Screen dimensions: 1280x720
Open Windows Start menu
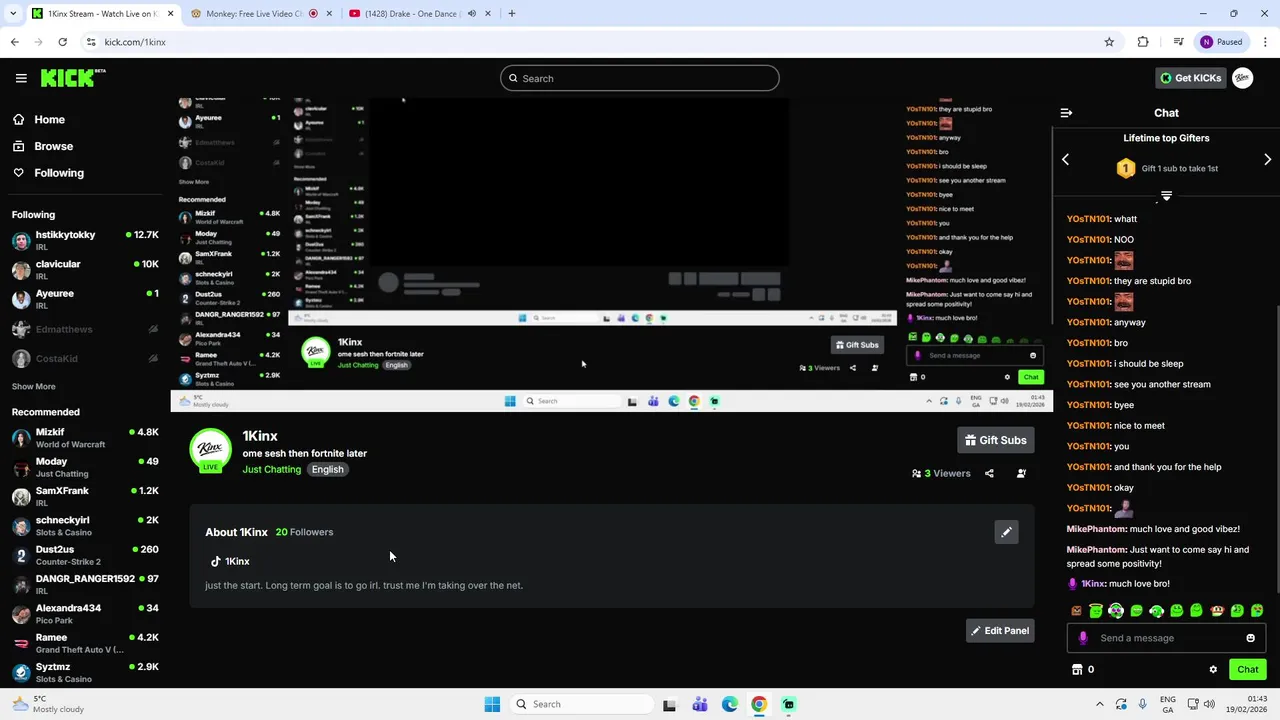(x=492, y=704)
